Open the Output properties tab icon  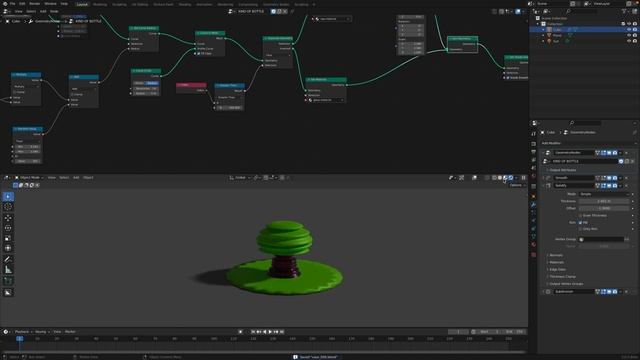(533, 152)
